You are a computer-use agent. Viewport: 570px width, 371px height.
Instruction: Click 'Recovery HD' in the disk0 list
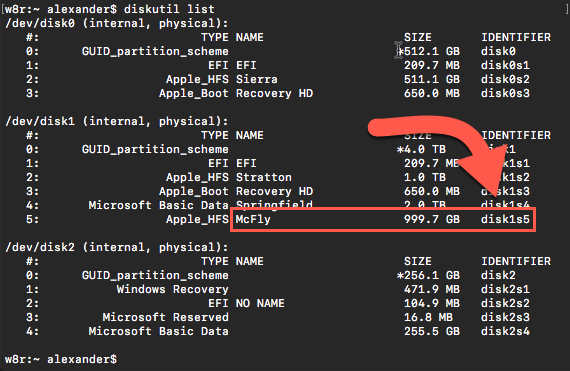point(274,93)
